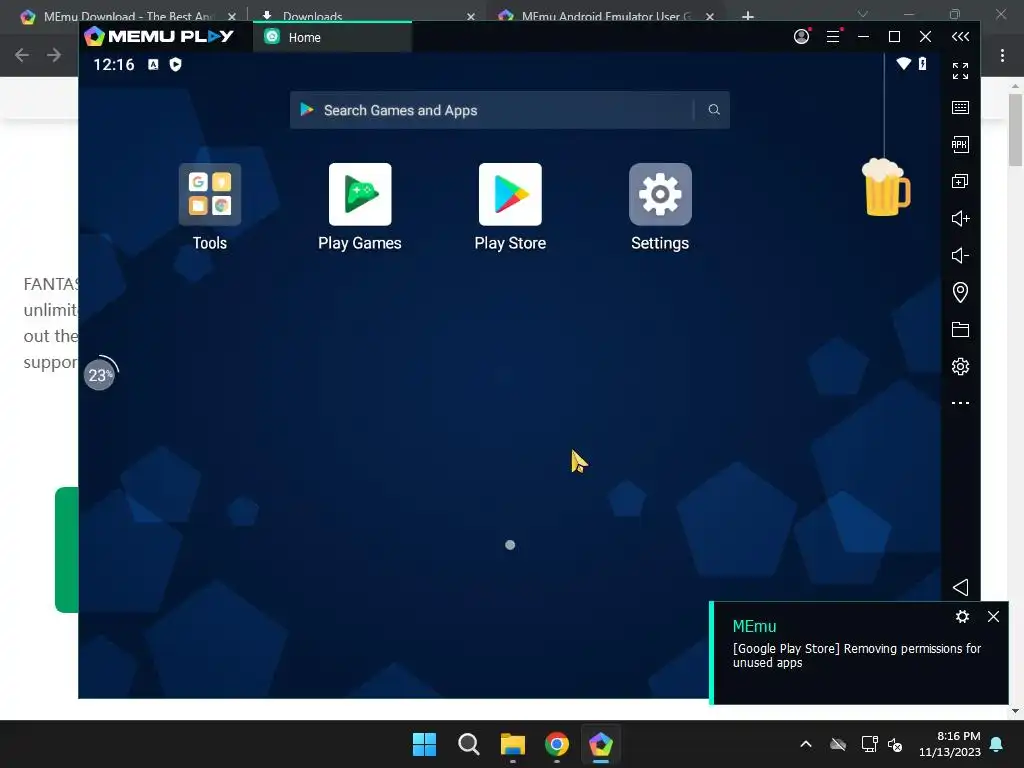The image size is (1024, 768).
Task: Open MEmu account profile icon
Action: click(x=802, y=37)
